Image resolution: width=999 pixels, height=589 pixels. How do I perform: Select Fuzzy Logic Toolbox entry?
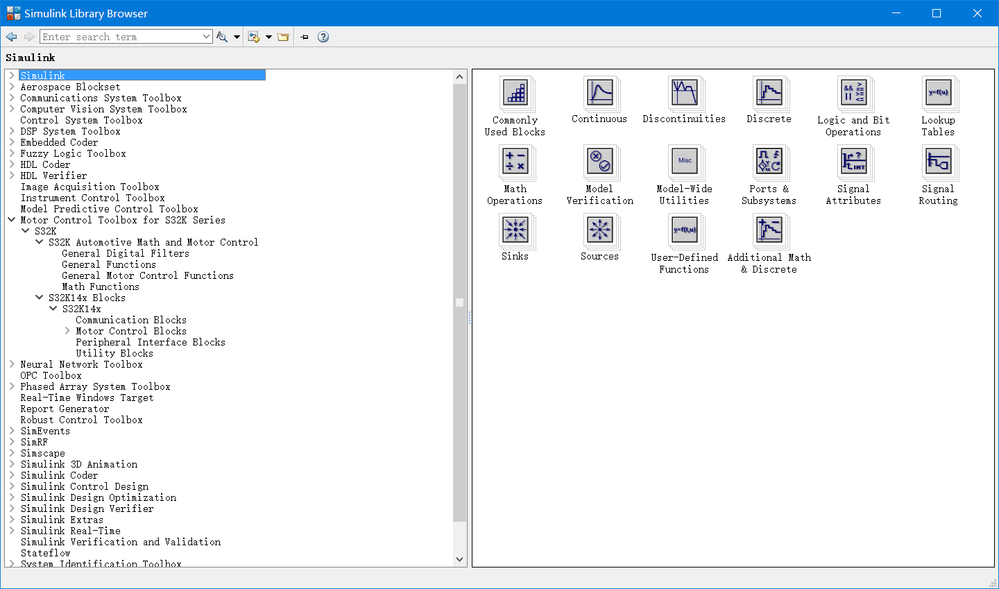click(x=73, y=153)
